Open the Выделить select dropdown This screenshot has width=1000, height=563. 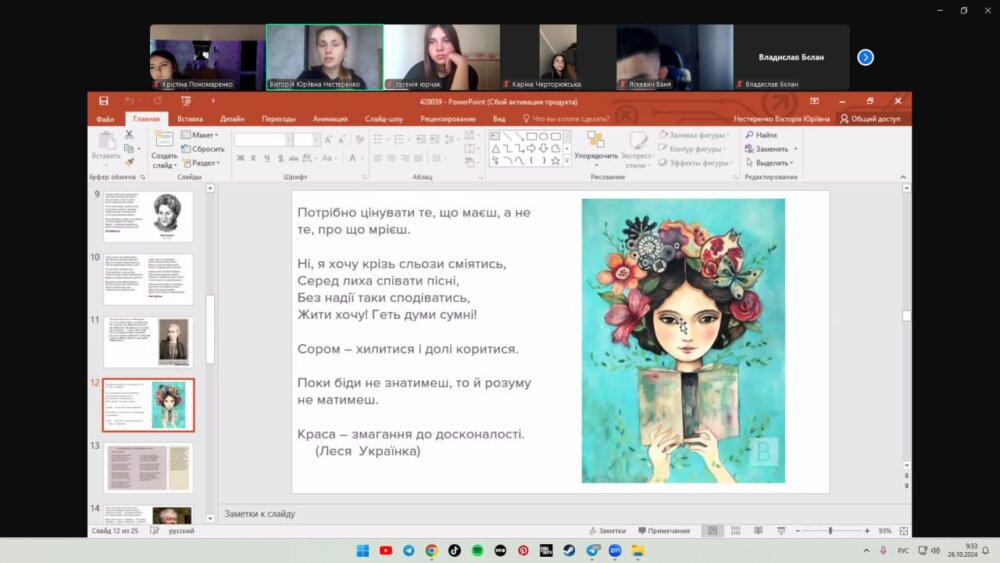[x=769, y=163]
